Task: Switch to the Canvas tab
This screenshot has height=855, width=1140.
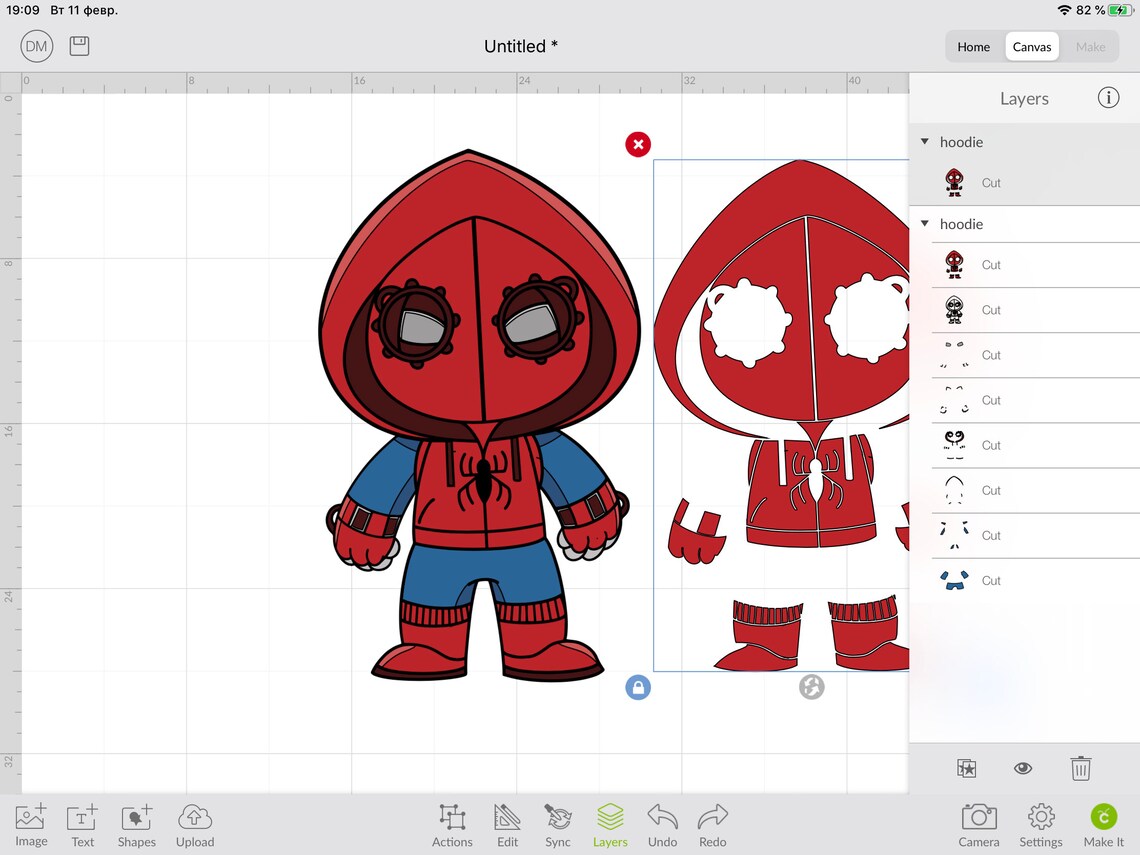Action: point(1031,46)
